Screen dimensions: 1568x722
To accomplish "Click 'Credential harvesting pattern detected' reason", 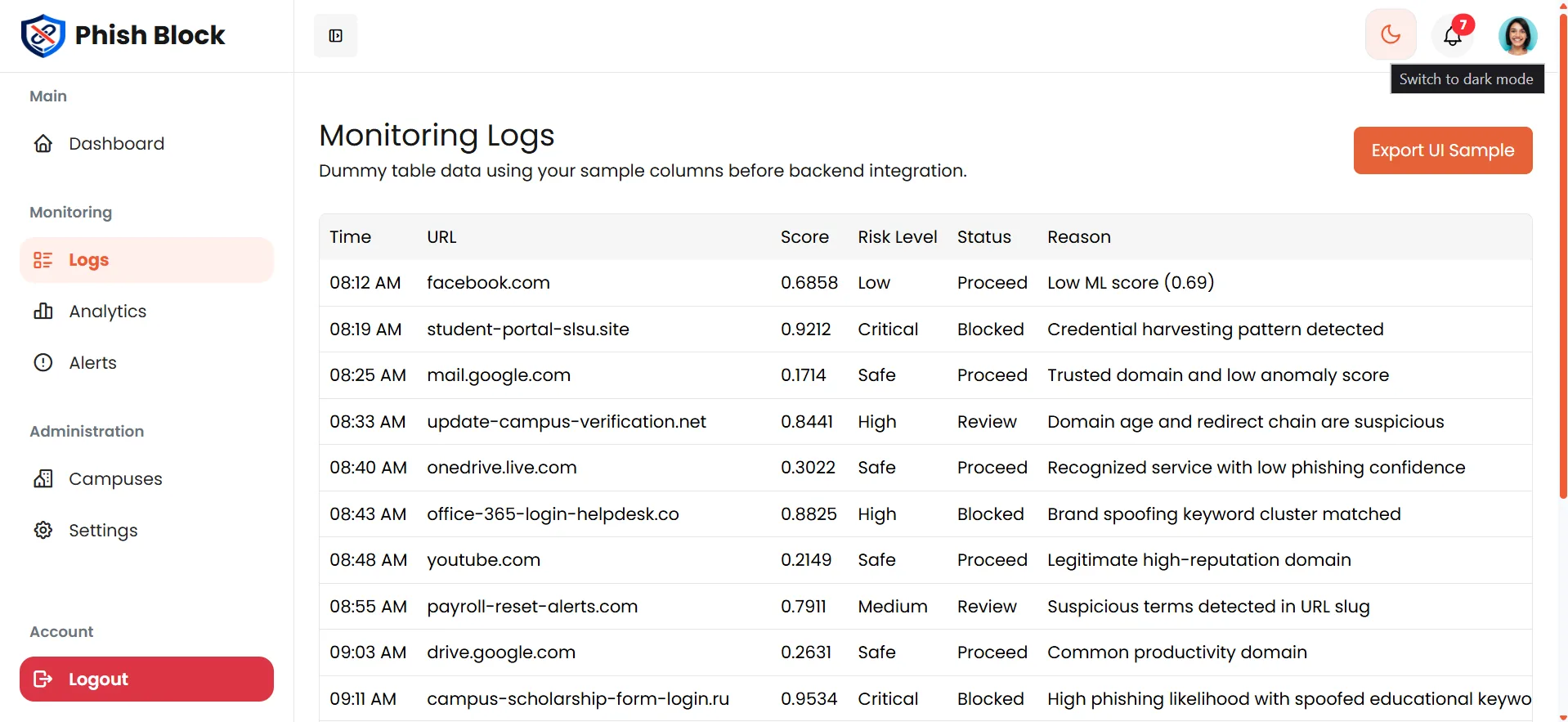I will 1216,330.
